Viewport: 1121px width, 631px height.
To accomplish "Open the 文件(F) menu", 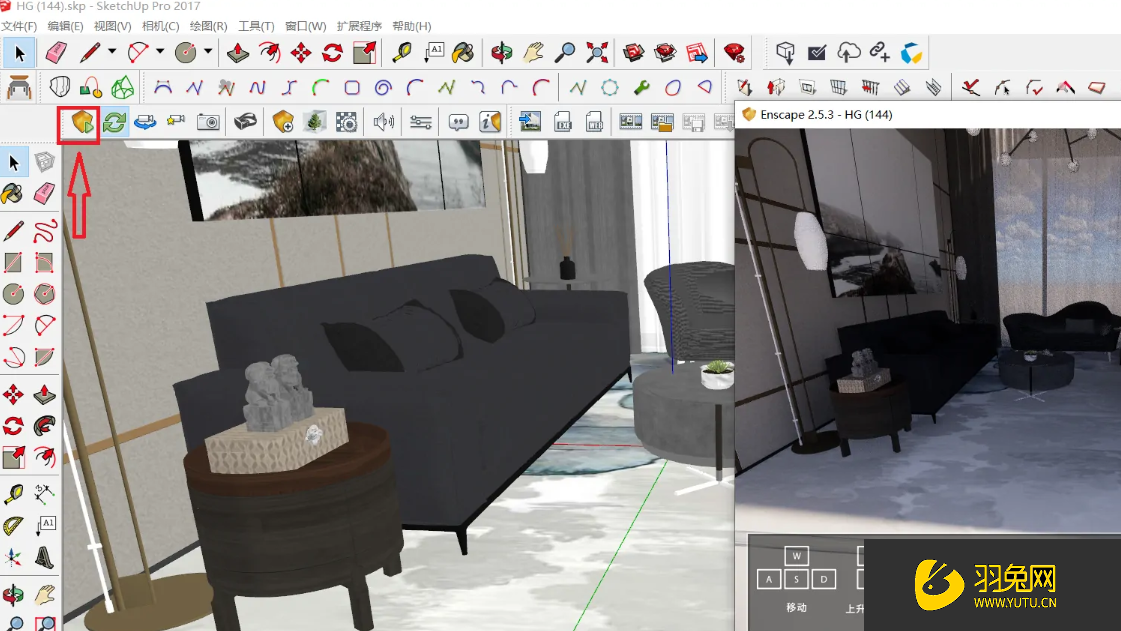I will point(19,26).
